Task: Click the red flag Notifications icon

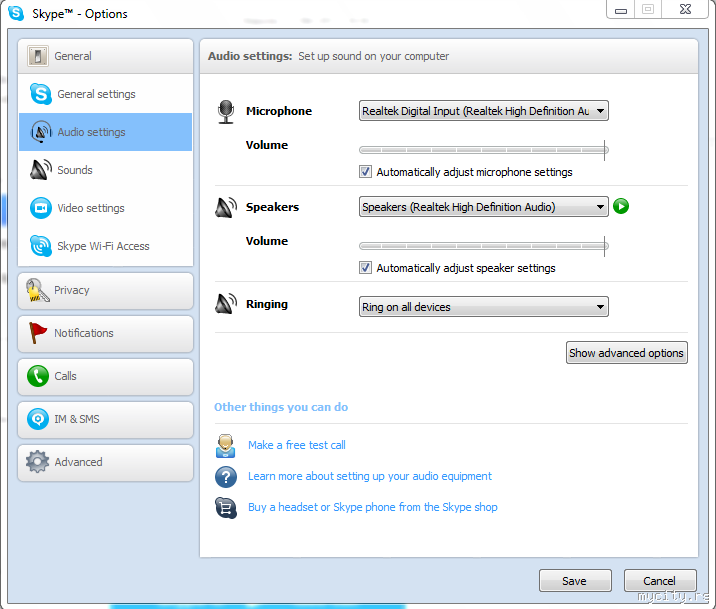Action: [37, 333]
